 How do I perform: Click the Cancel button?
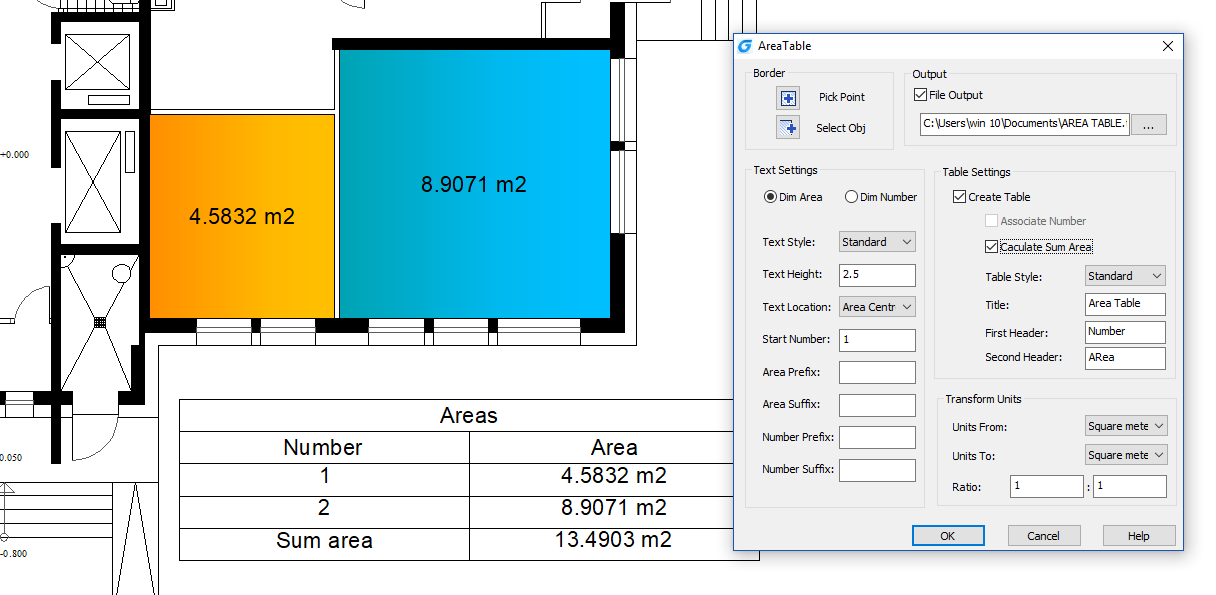(x=1043, y=536)
